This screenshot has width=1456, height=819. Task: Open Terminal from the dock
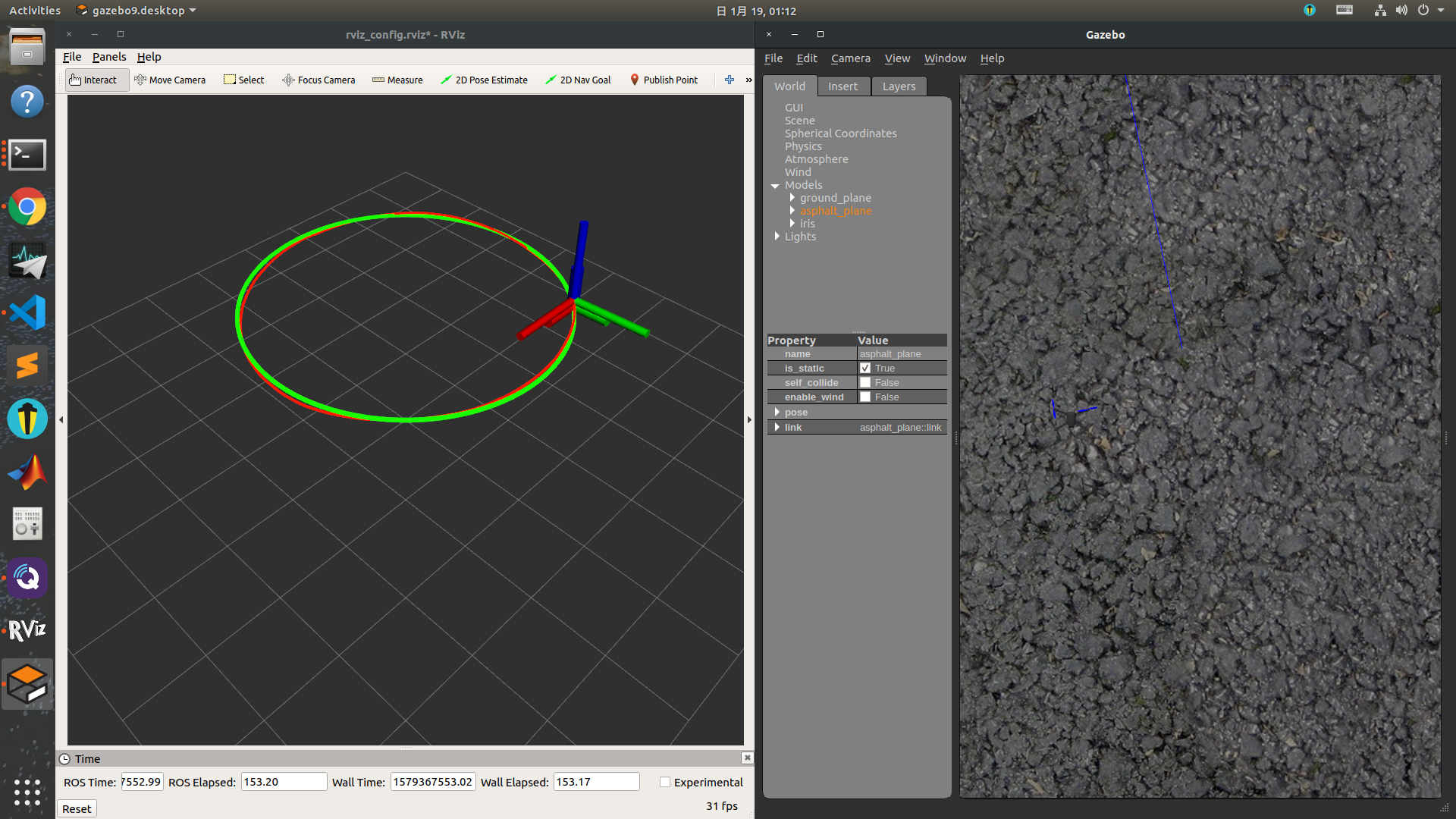27,155
